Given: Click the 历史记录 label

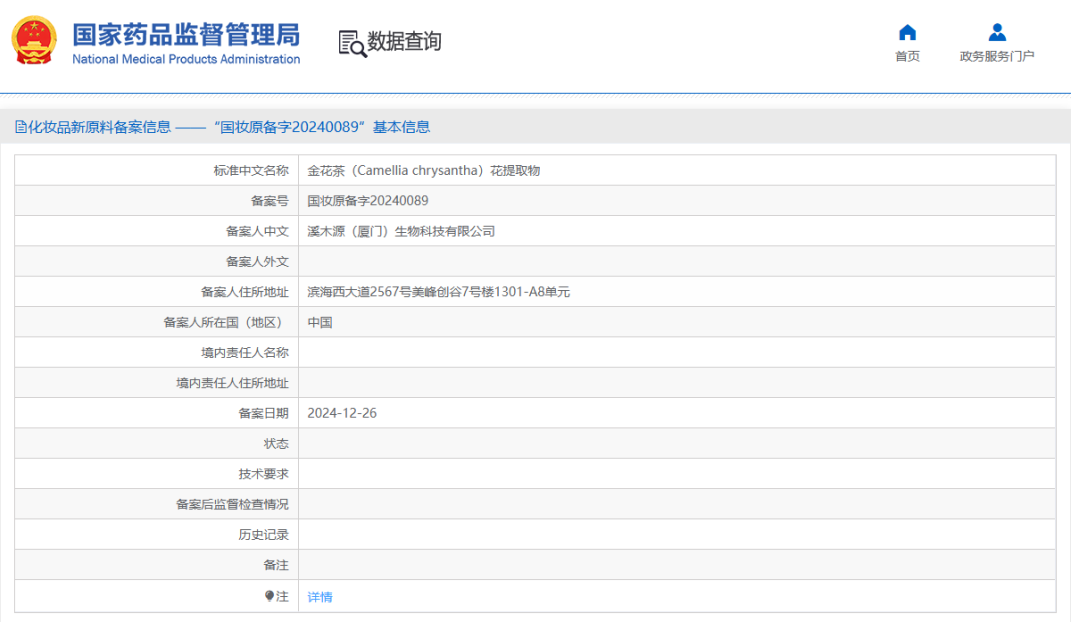Looking at the screenshot, I should click(x=264, y=535).
